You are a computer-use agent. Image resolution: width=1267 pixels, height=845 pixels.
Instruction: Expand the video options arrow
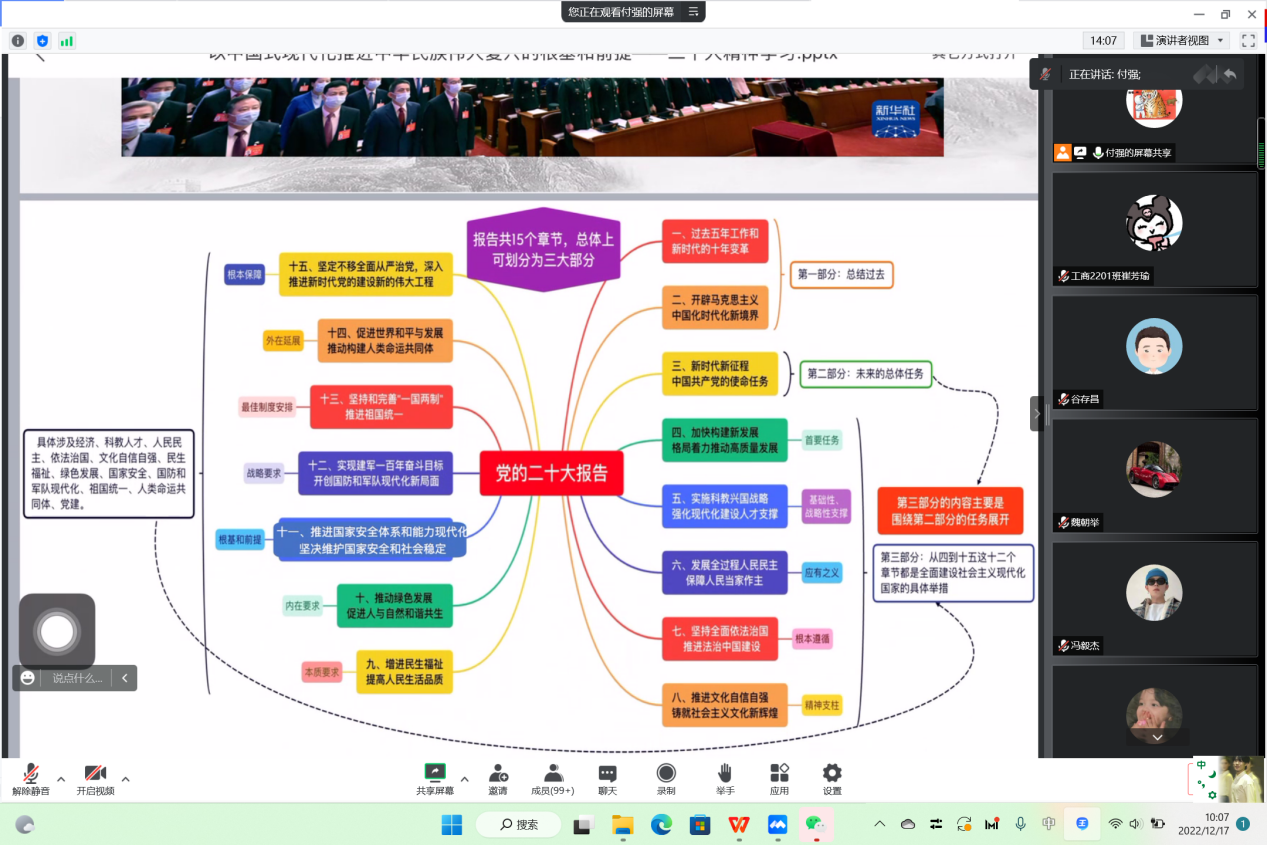point(126,779)
